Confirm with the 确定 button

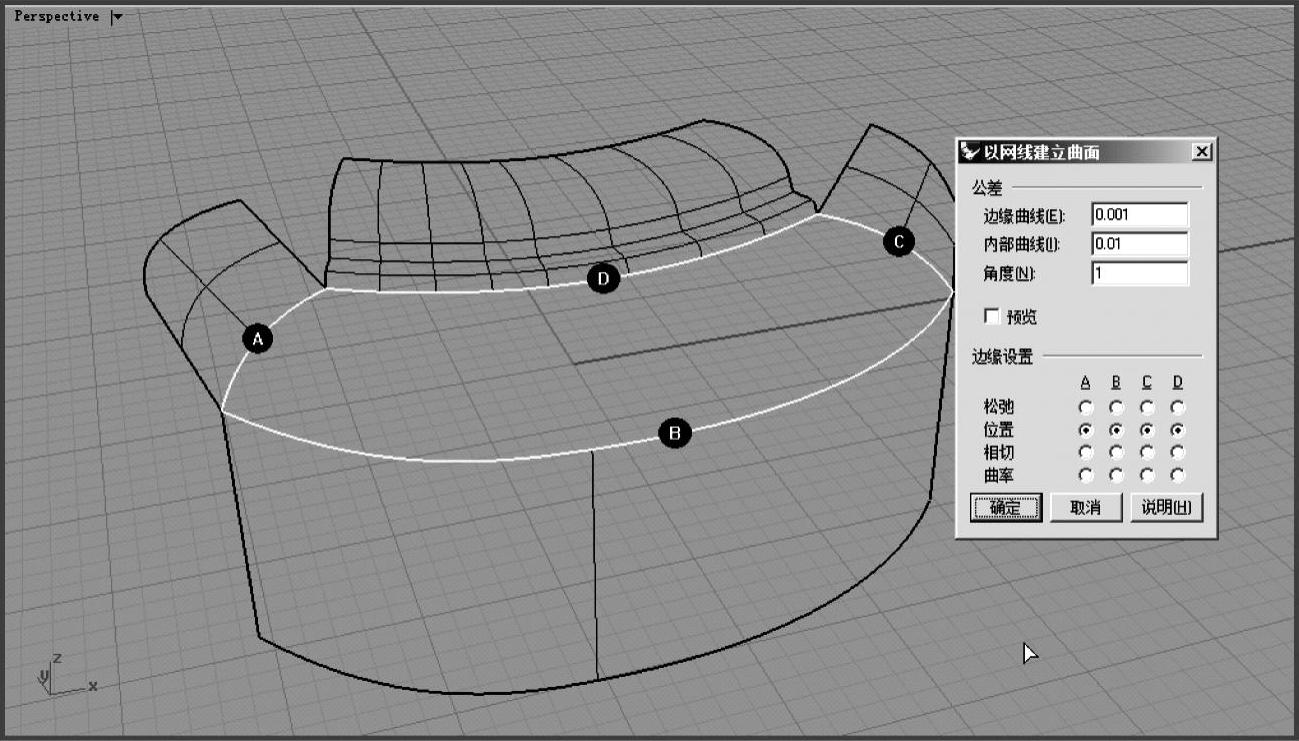[1006, 507]
